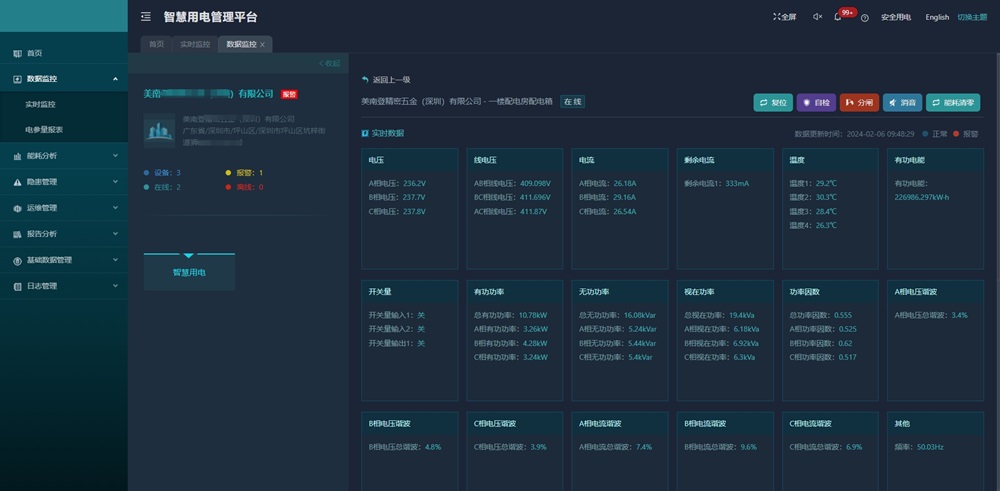
Task: Click the sidebar collapse hamburger icon
Action: [146, 17]
